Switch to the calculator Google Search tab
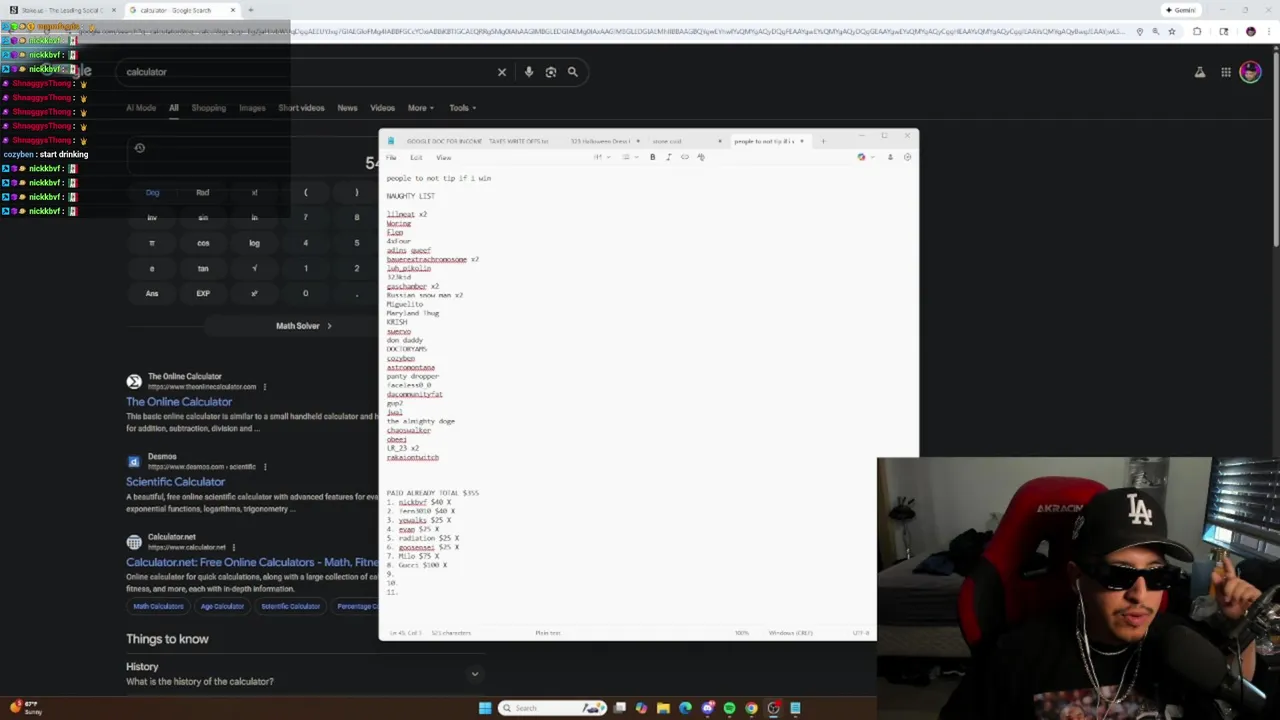 [181, 10]
